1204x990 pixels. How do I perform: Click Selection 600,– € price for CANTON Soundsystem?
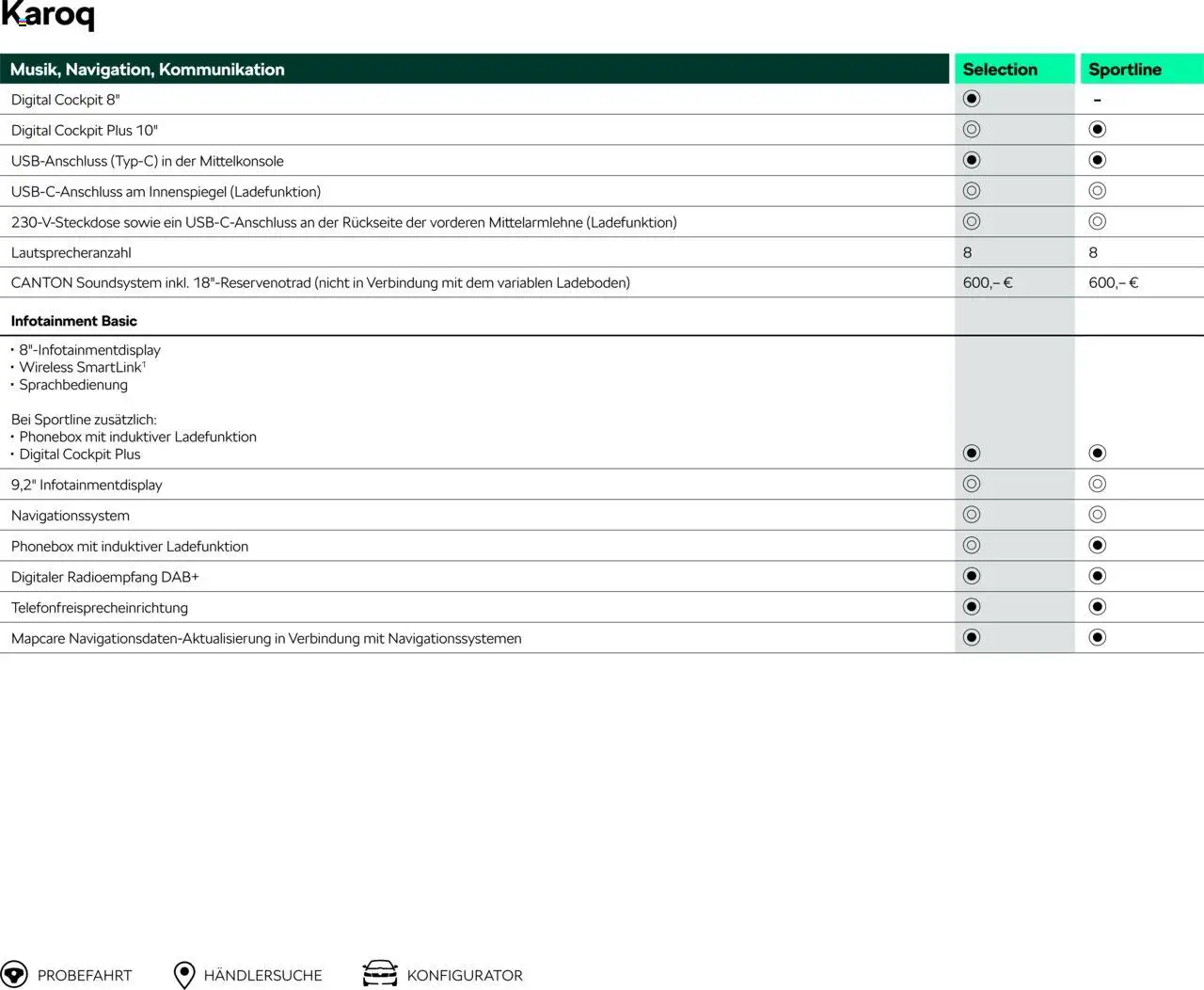click(x=988, y=282)
